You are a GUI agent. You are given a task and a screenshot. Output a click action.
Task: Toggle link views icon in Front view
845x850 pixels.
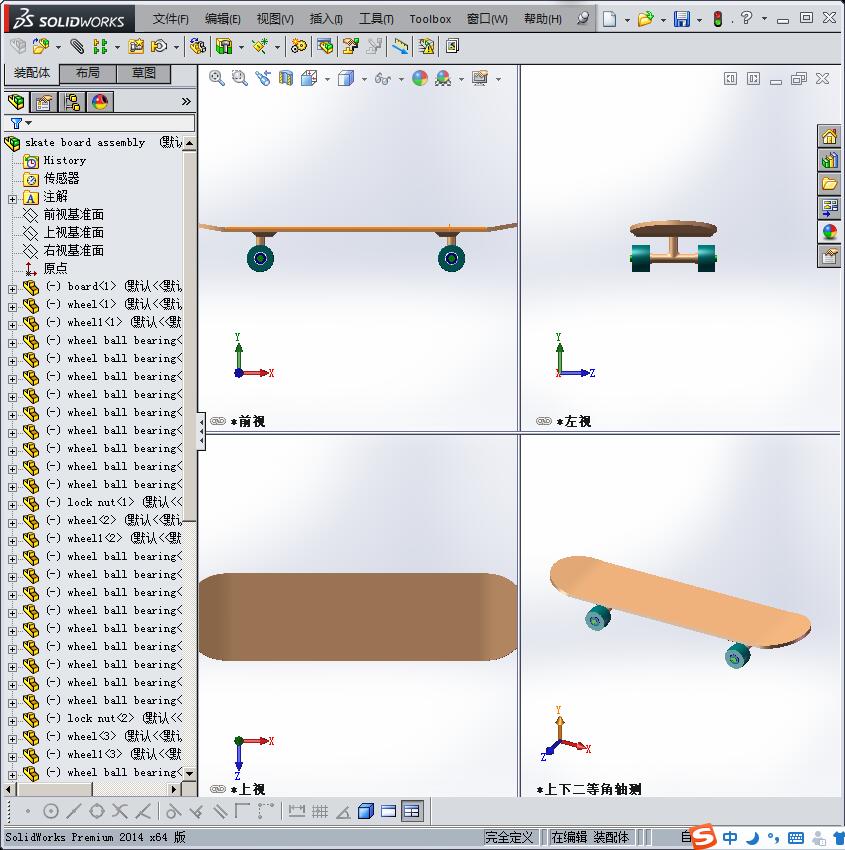point(217,421)
